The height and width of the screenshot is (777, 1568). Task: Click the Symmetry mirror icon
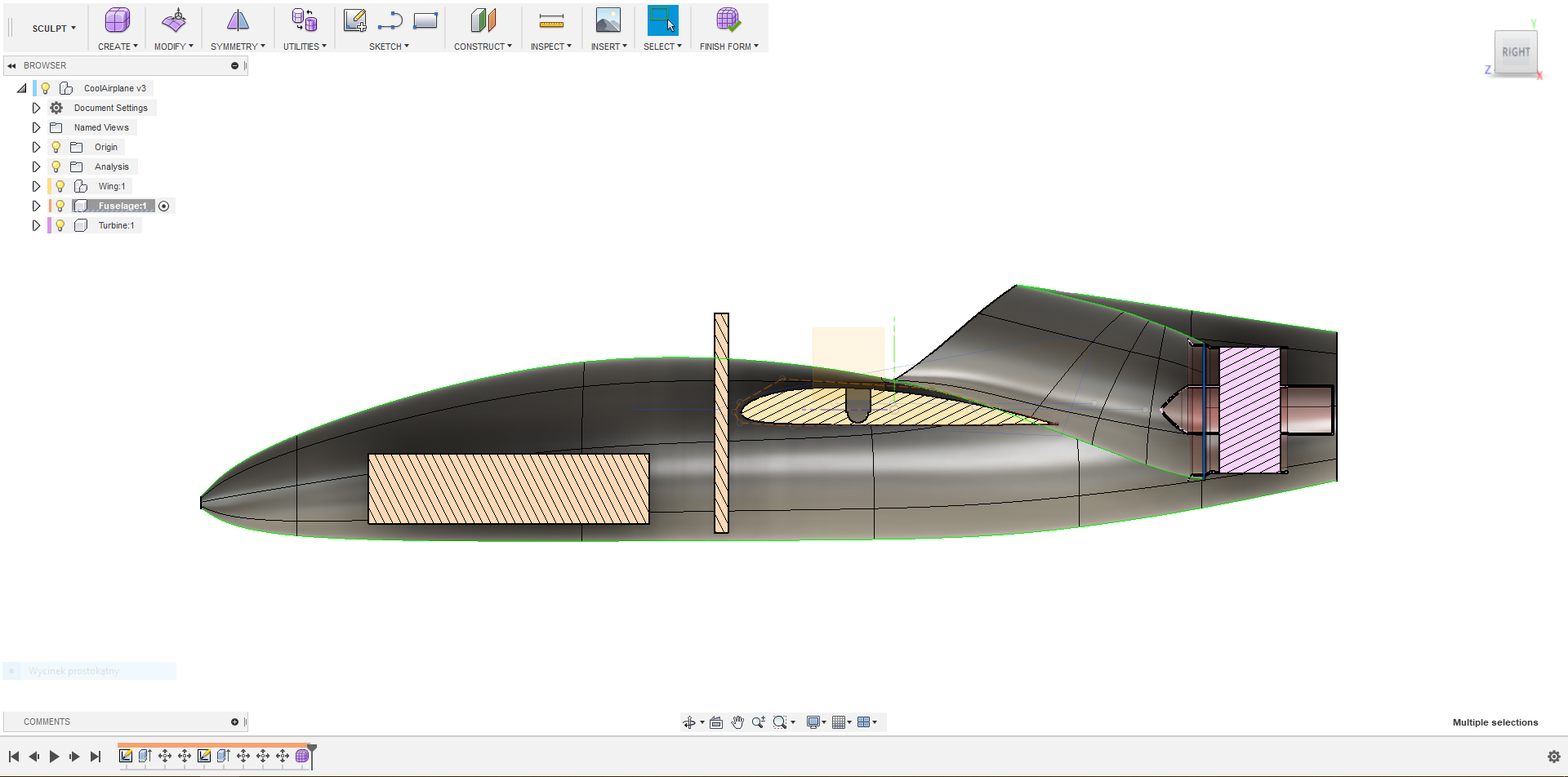coord(238,20)
